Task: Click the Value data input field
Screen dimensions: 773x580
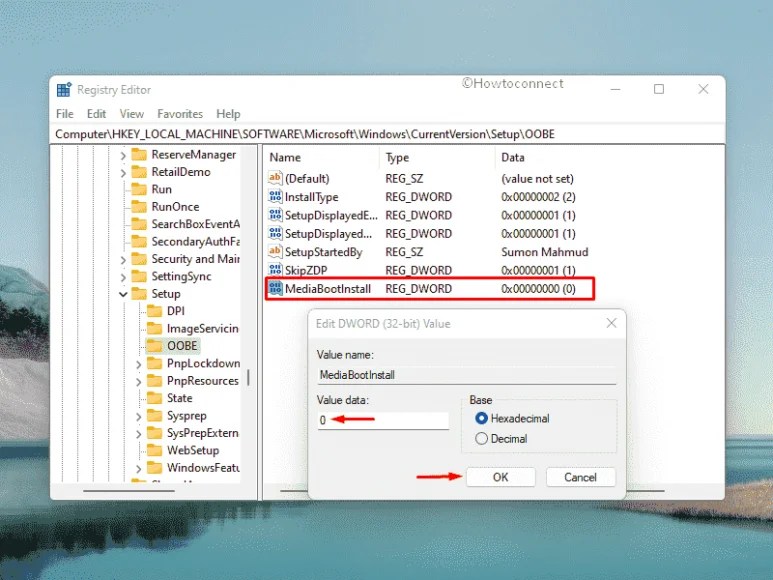Action: [383, 420]
